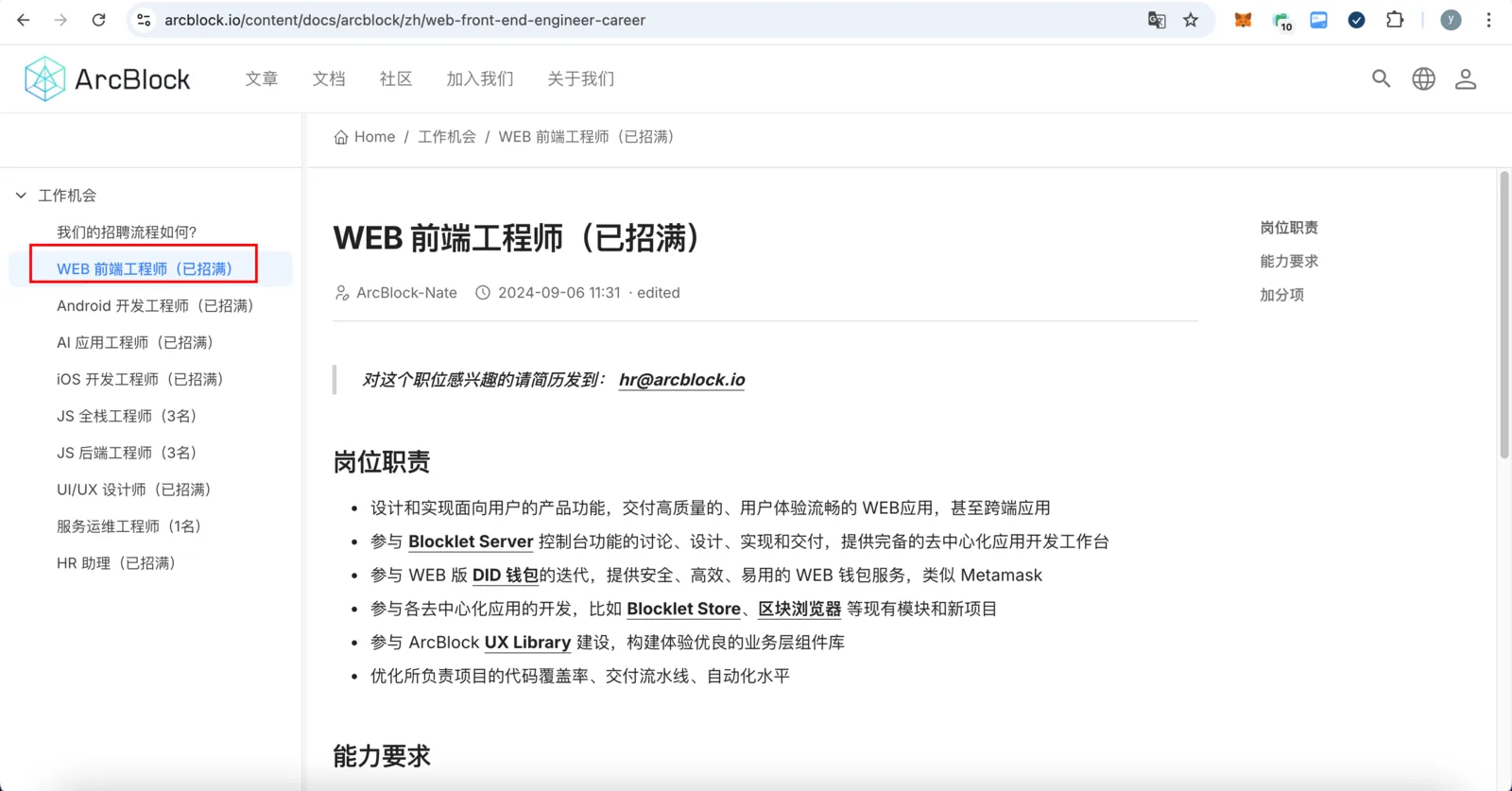The image size is (1512, 791).
Task: Open site information icon in address bar
Action: (x=144, y=20)
